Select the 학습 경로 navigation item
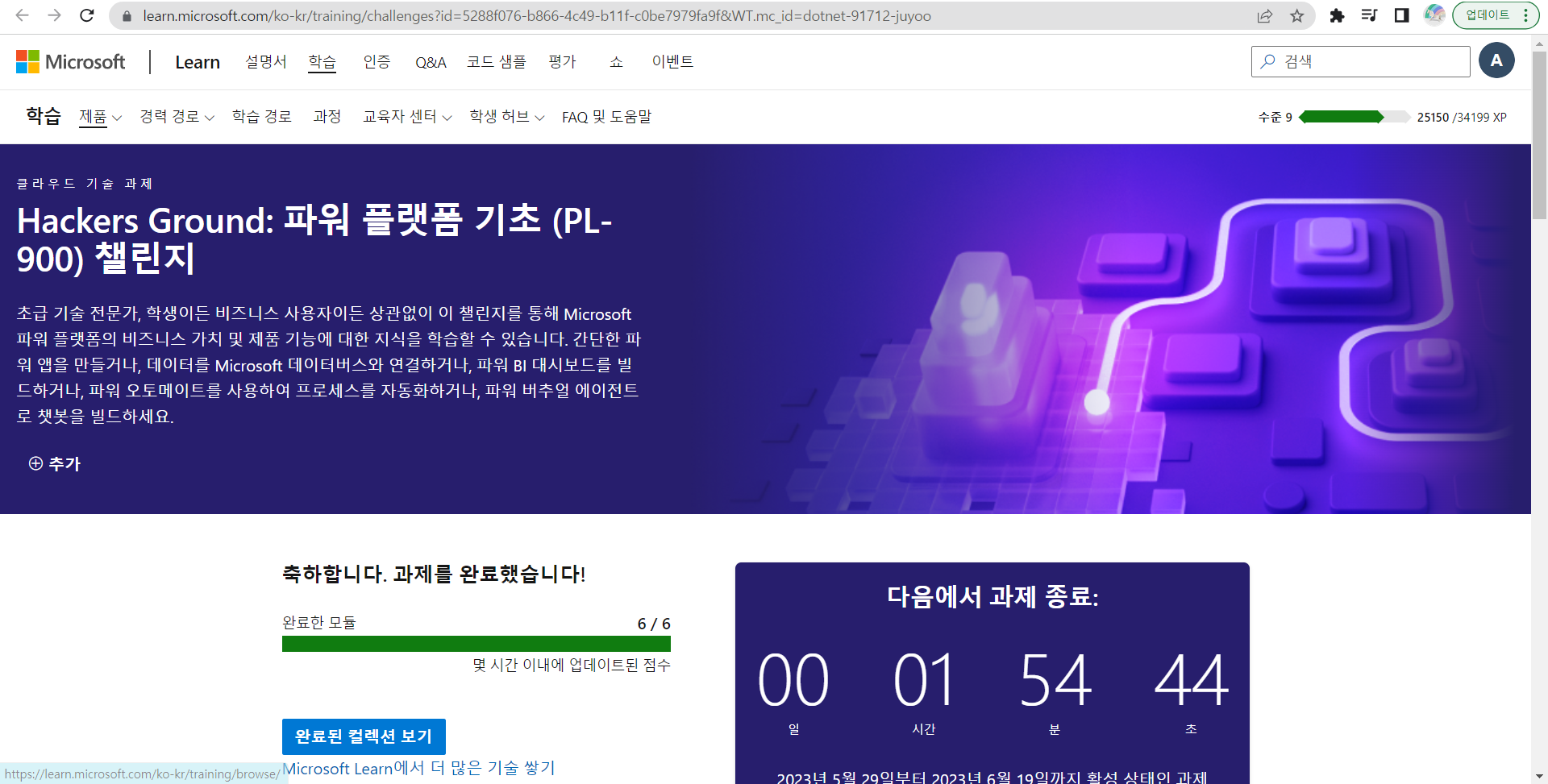Image resolution: width=1548 pixels, height=784 pixels. [262, 116]
